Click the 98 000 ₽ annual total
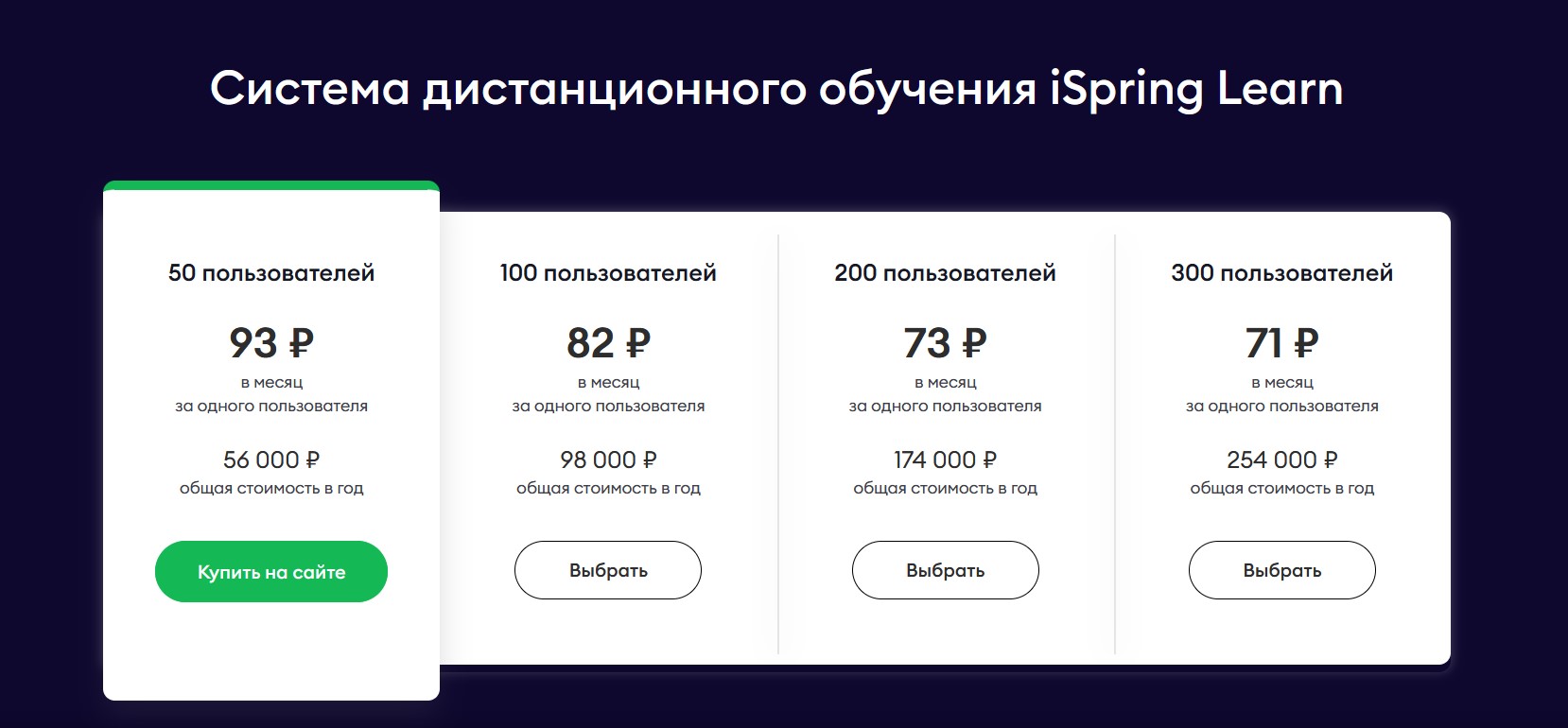This screenshot has width=1568, height=728. point(608,459)
